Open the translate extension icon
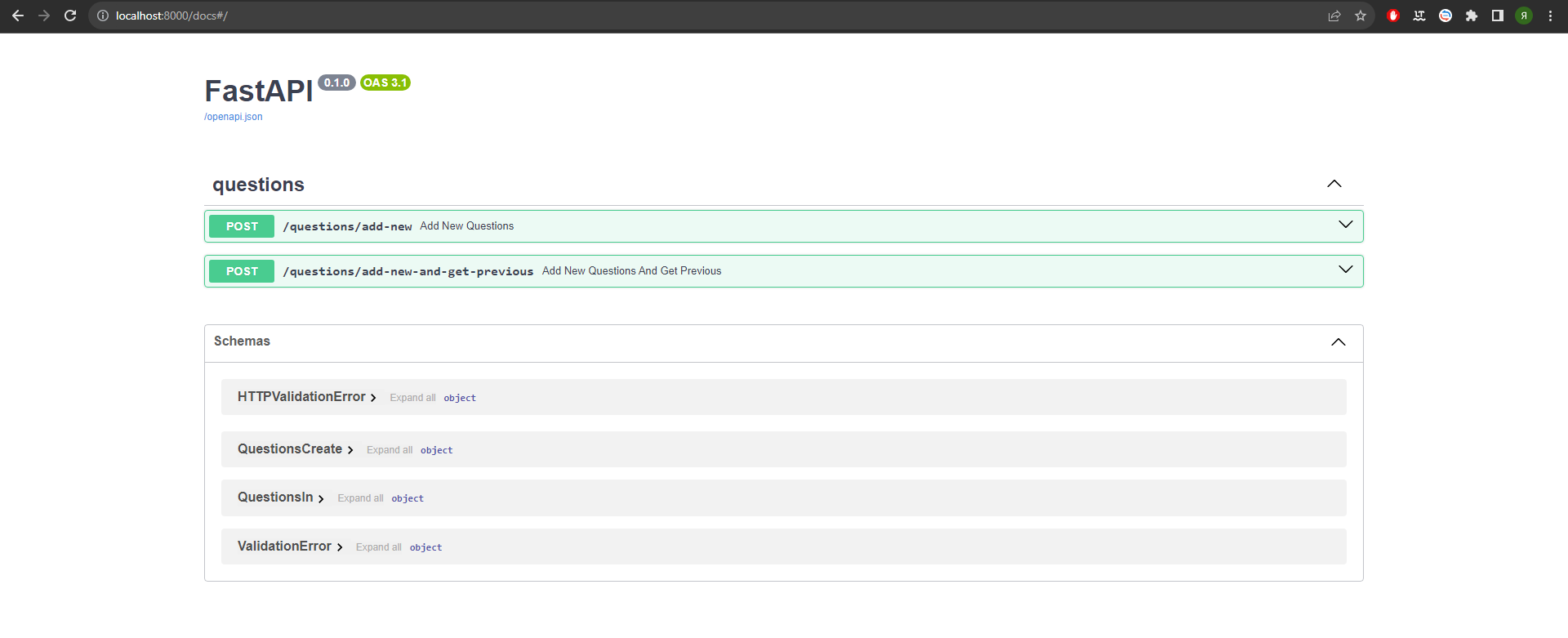1568x638 pixels. click(x=1419, y=16)
